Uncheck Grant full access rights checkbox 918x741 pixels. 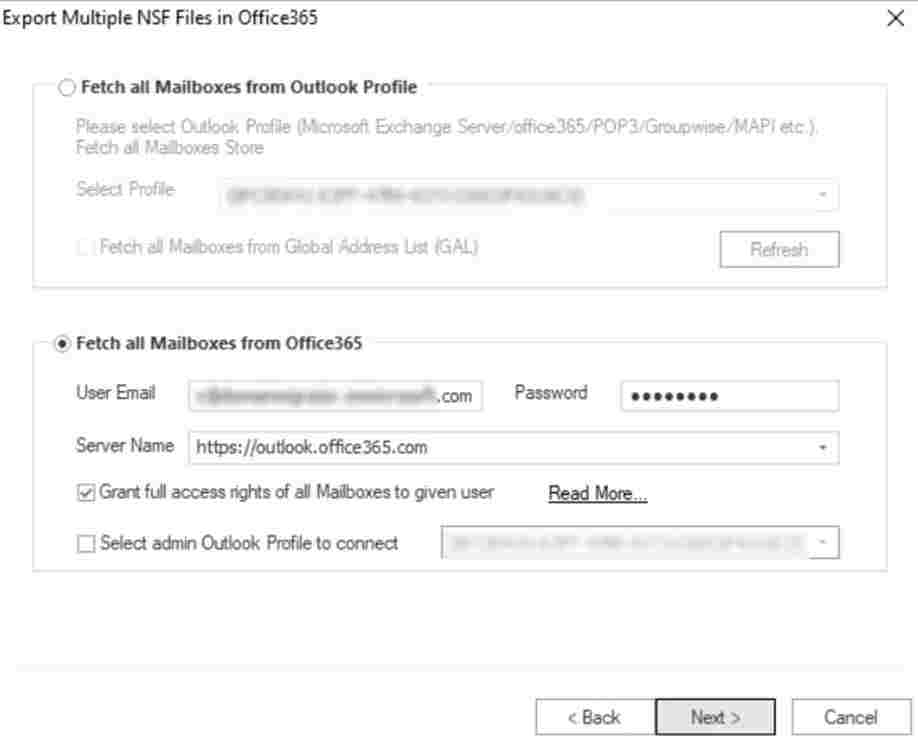click(x=86, y=493)
